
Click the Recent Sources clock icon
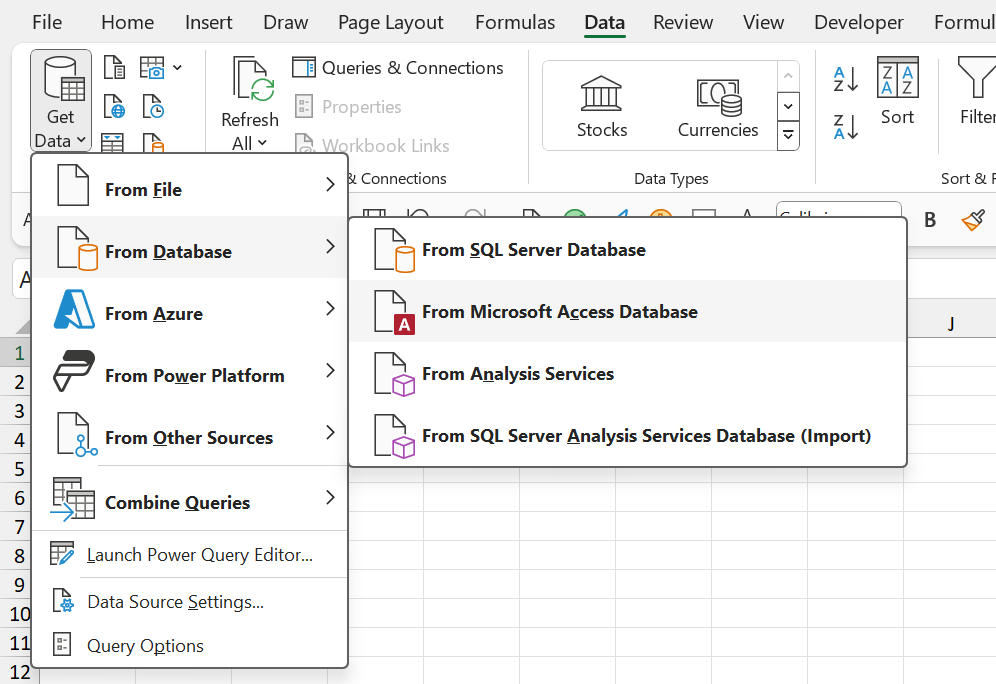point(153,107)
